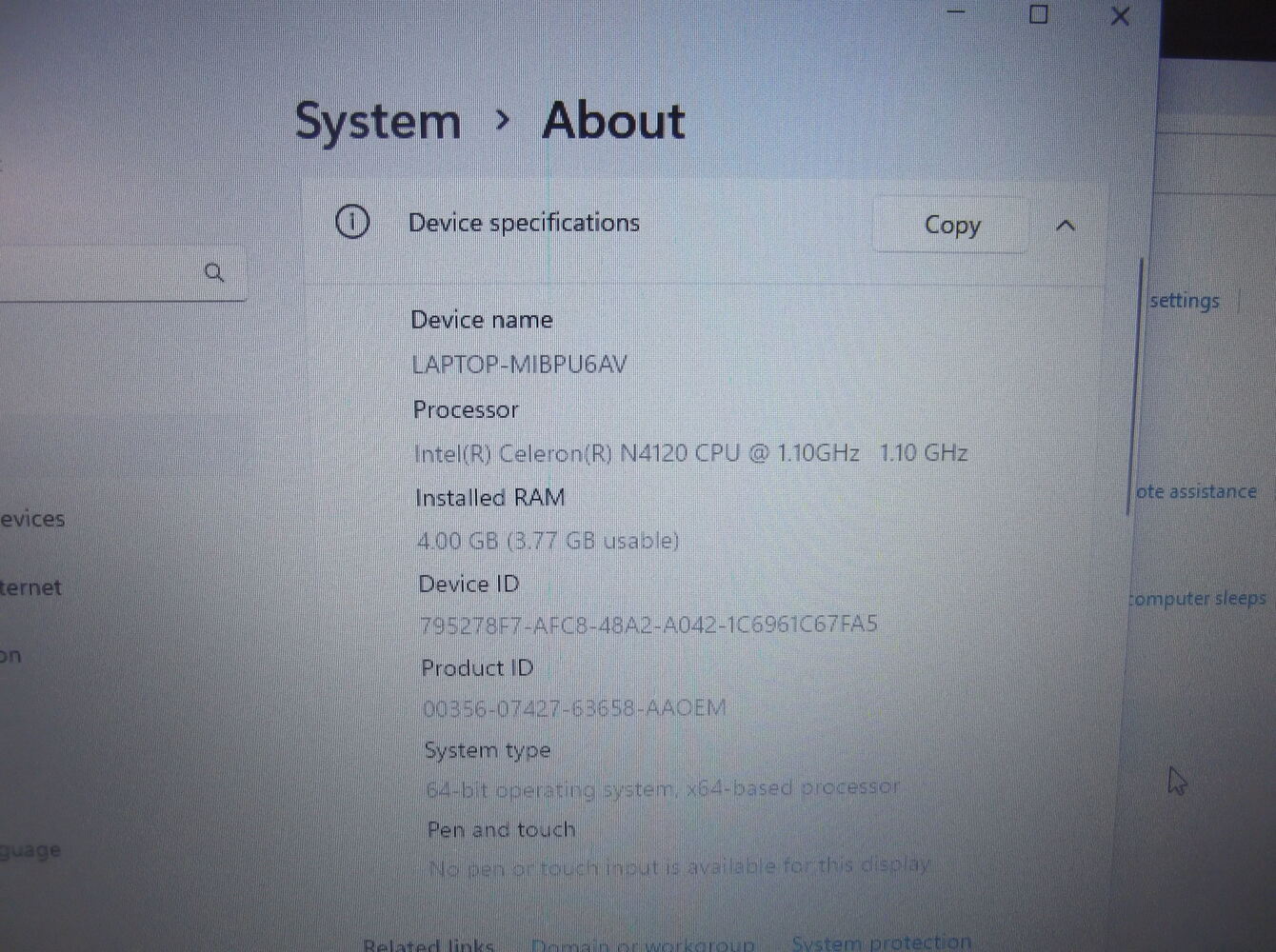Minimize the Settings window
Screen dimensions: 1276x952
956,12
